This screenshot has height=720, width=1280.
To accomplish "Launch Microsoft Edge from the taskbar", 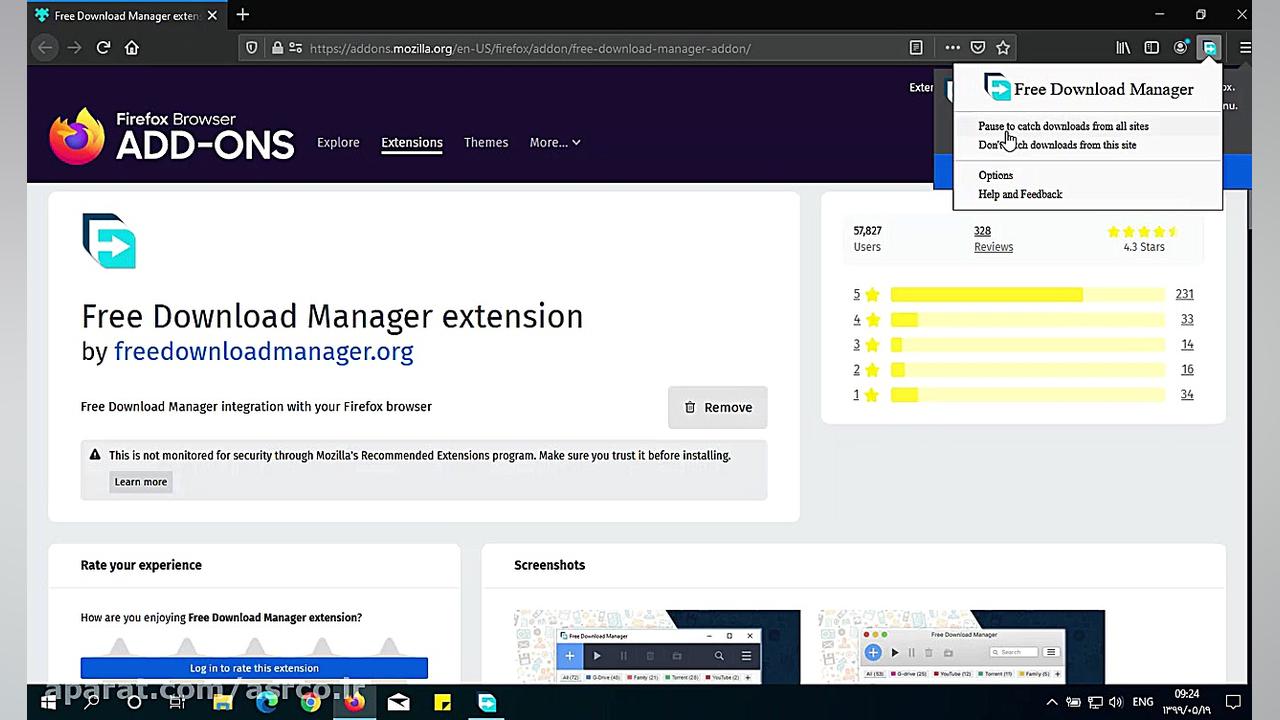I will [x=266, y=702].
